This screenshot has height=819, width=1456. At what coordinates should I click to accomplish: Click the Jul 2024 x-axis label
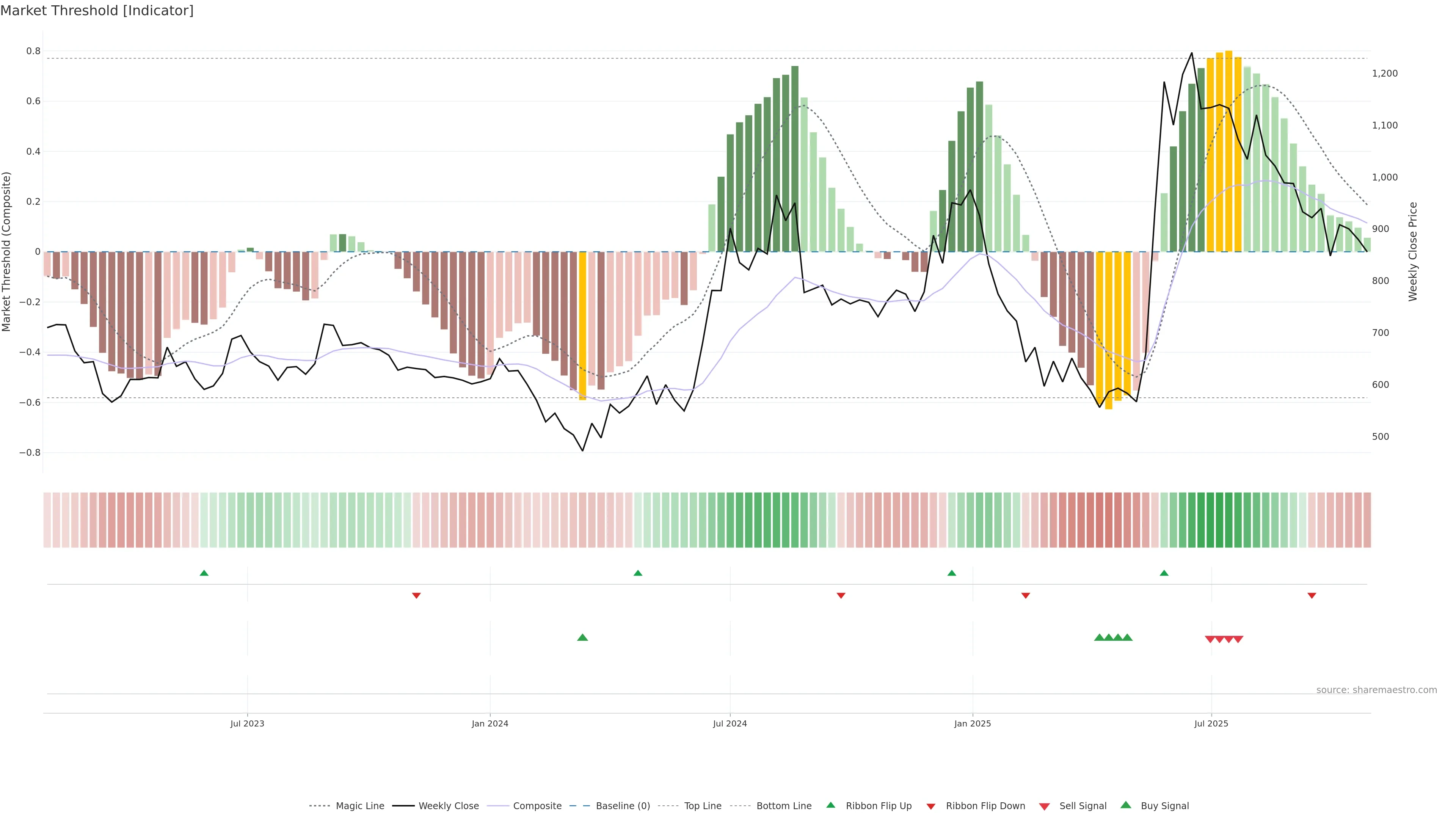[730, 723]
